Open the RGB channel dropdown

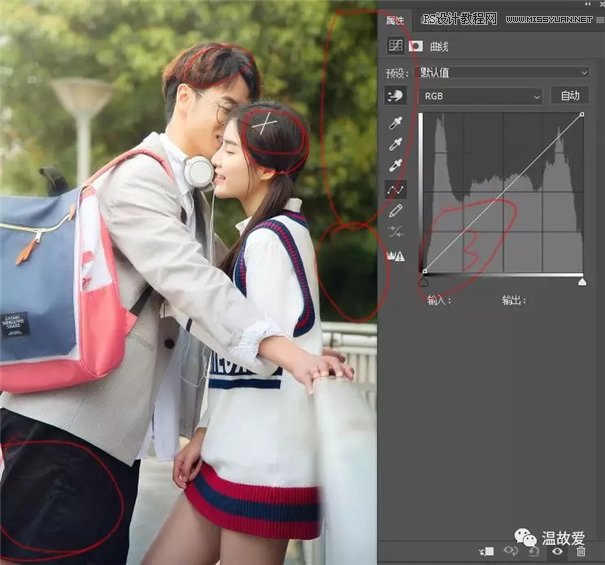click(x=481, y=96)
